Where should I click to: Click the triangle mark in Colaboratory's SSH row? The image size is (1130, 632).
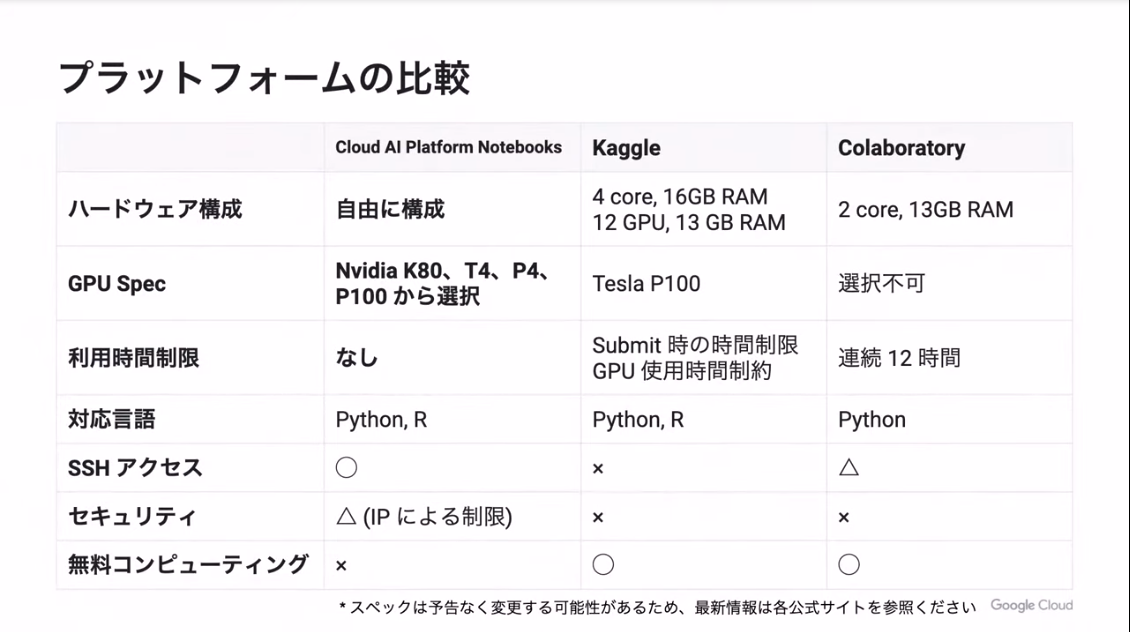[x=849, y=468]
